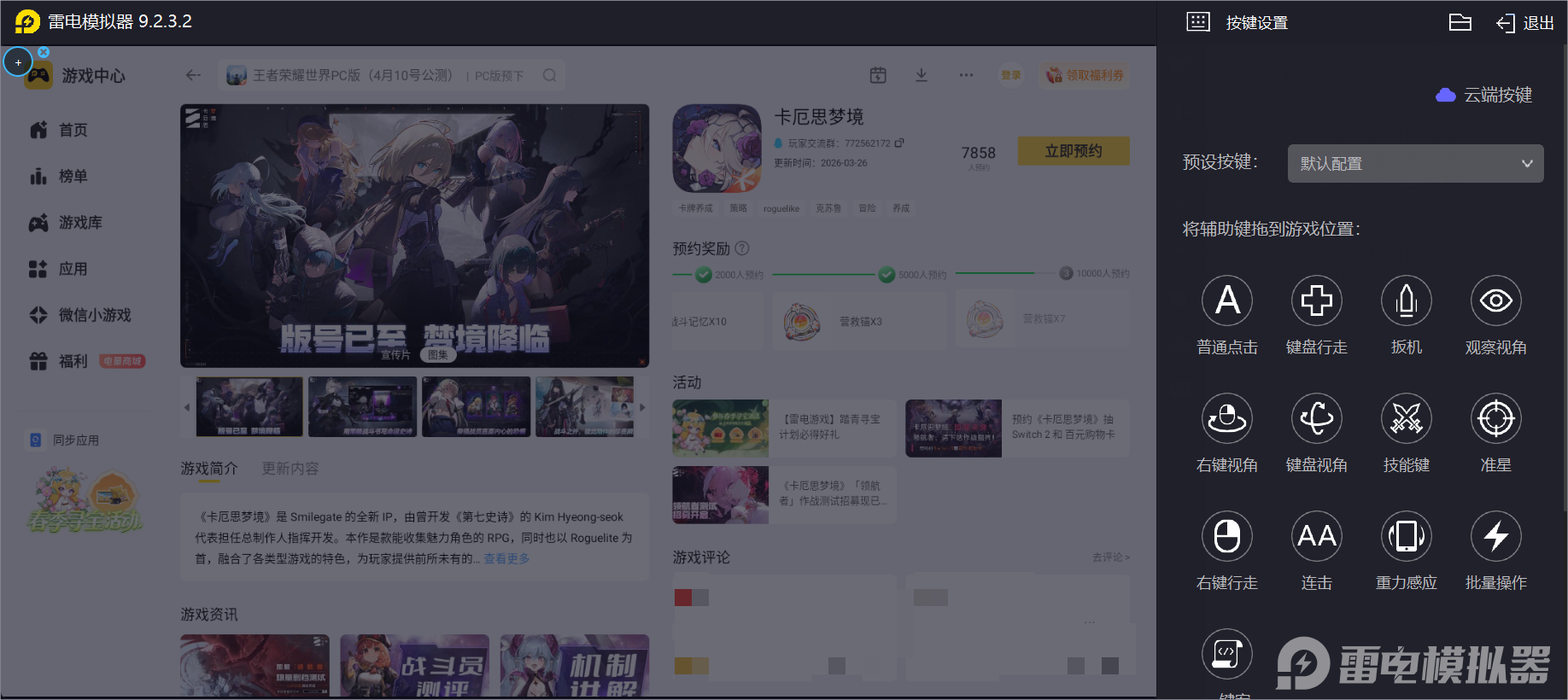
Task: Select the 卡牌养成 tag
Action: point(695,208)
